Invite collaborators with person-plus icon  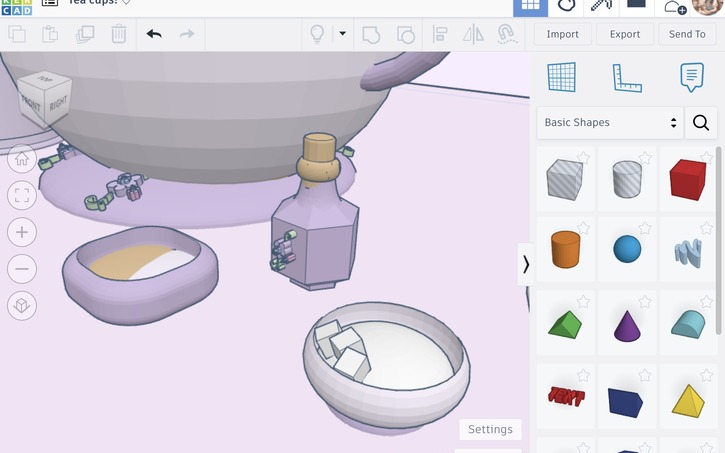[x=675, y=7]
